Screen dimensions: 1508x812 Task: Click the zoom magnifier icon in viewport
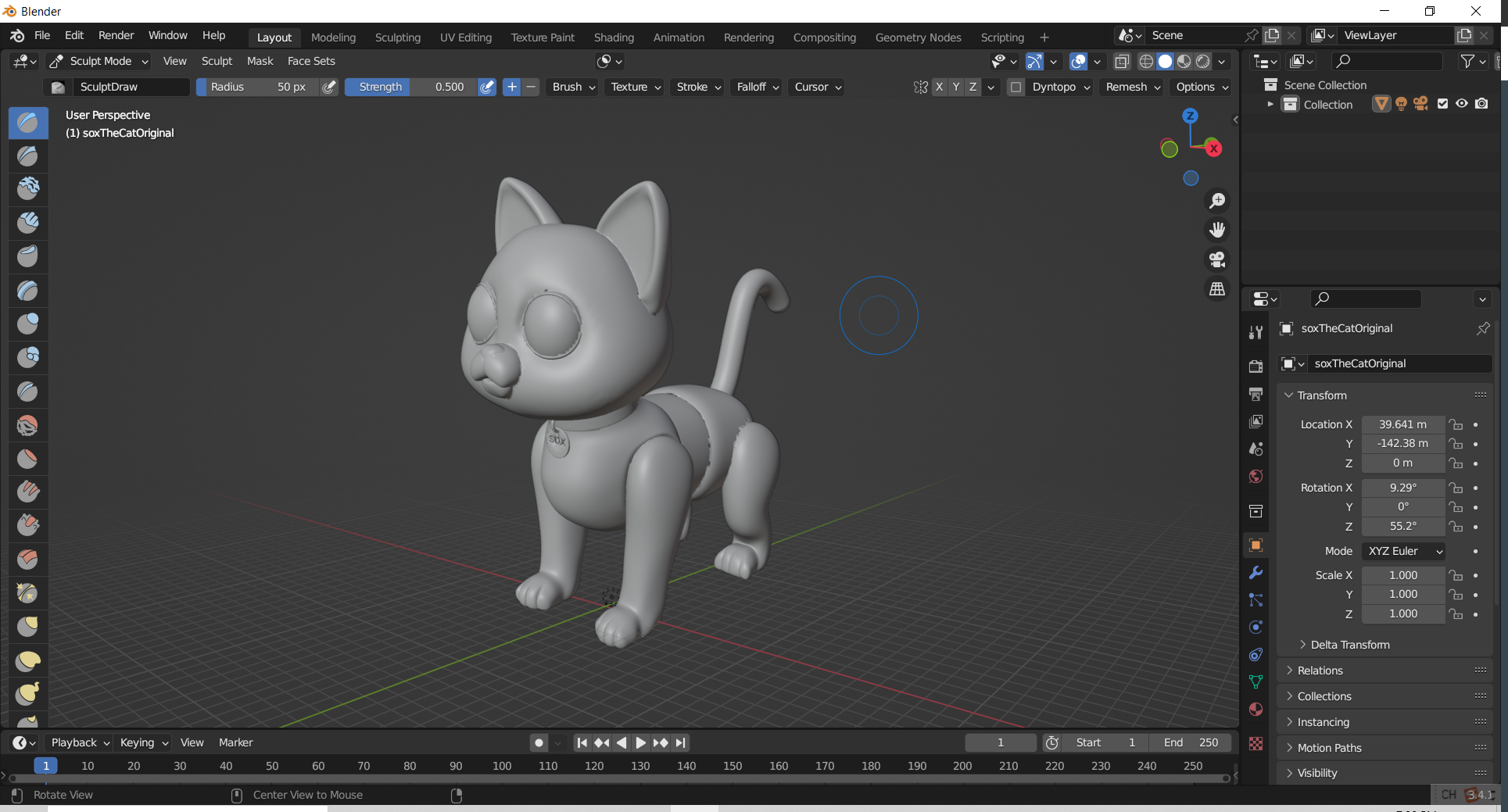pos(1217,200)
